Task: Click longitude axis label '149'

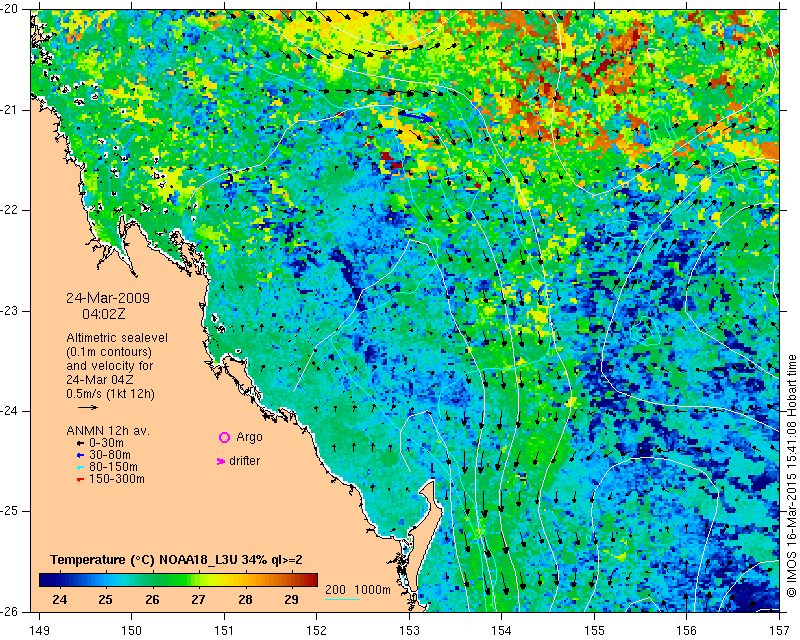Action: coord(40,631)
